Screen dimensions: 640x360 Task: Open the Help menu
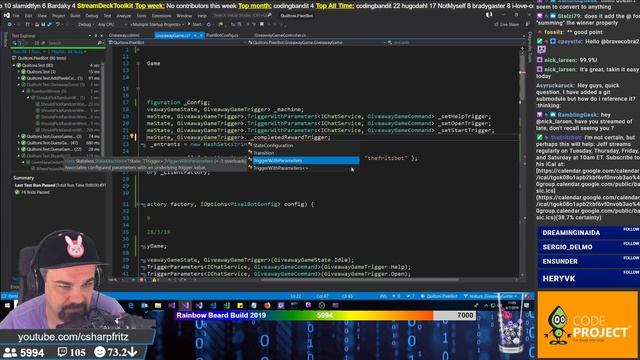tap(202, 16)
